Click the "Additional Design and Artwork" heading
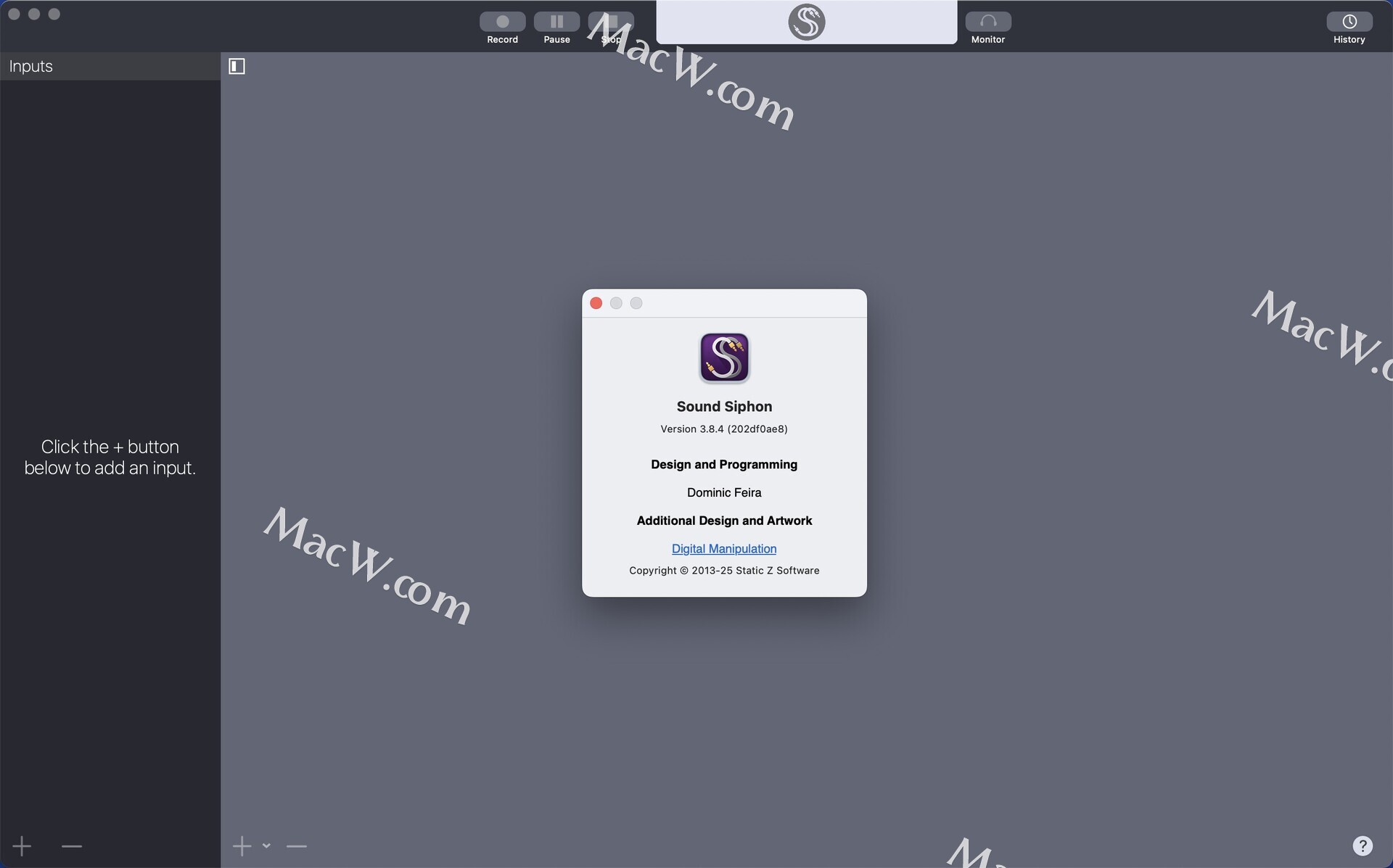The height and width of the screenshot is (868, 1393). coord(724,521)
